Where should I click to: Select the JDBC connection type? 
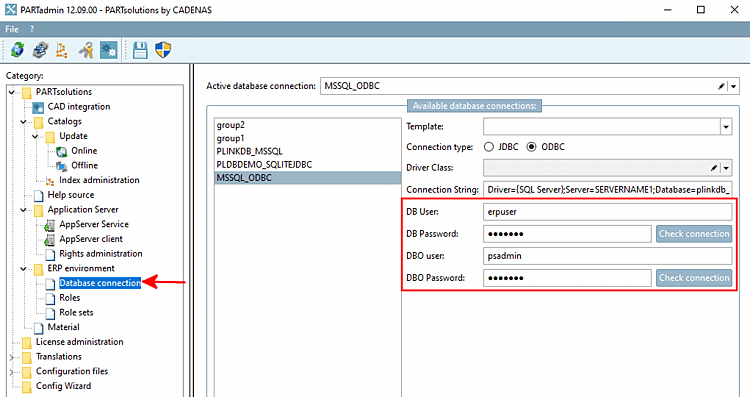[x=489, y=147]
